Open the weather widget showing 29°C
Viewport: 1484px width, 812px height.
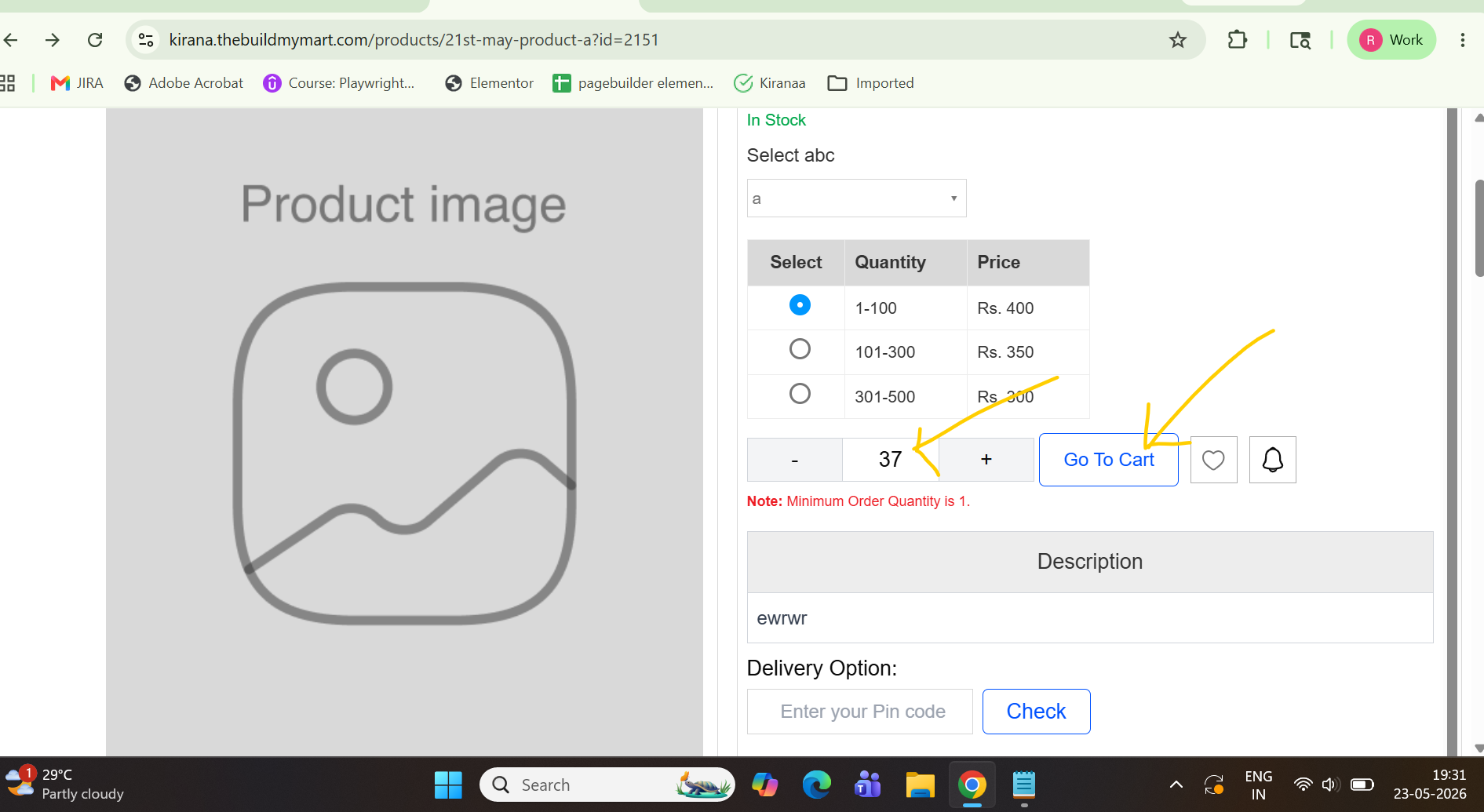(x=64, y=784)
